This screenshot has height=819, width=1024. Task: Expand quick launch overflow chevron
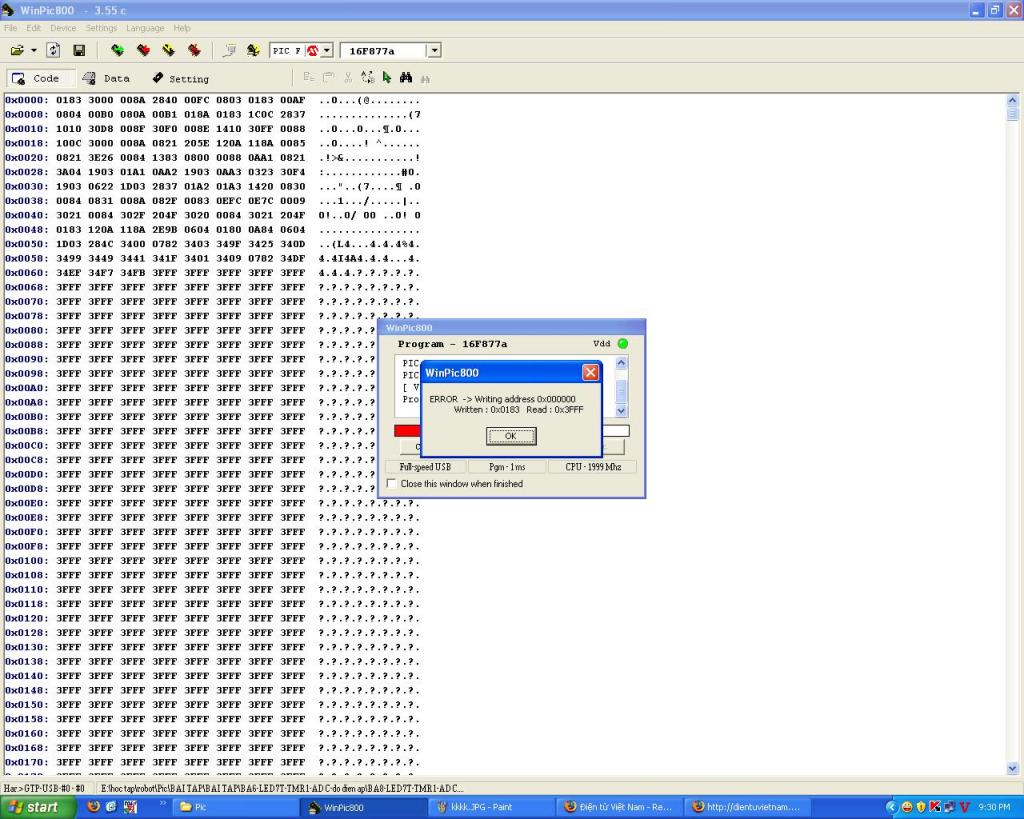[163, 803]
